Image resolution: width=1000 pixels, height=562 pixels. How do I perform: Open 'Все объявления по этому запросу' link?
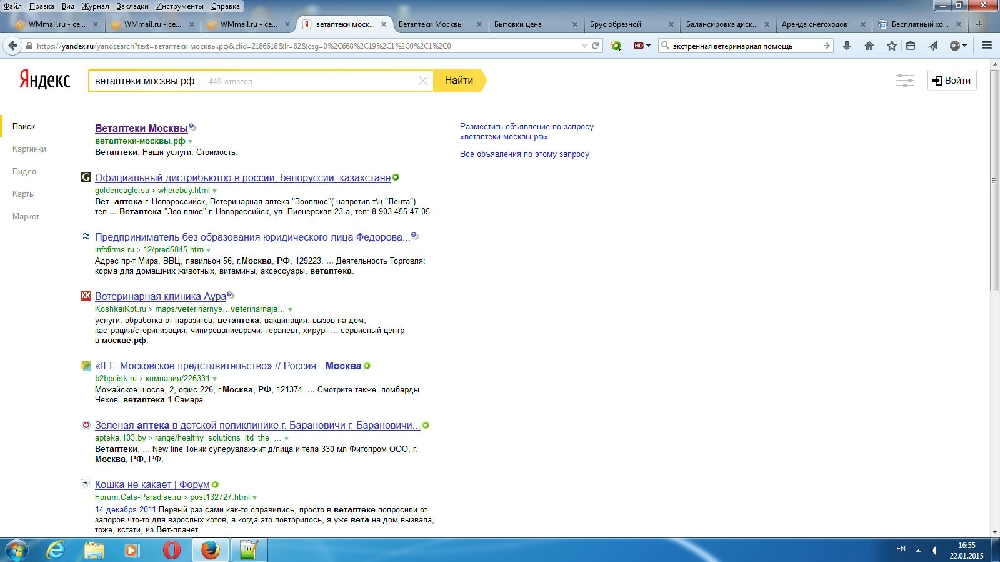(x=524, y=154)
